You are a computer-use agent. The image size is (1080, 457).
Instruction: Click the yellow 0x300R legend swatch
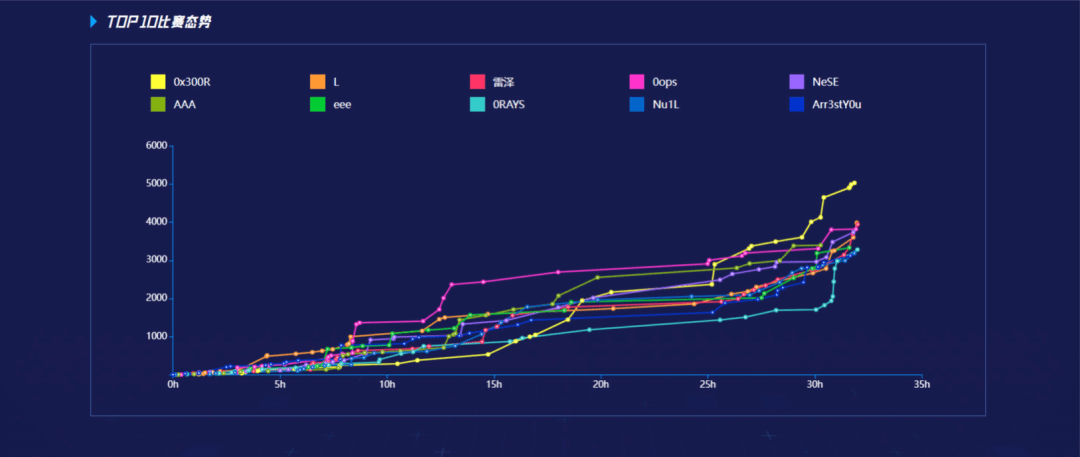point(158,82)
